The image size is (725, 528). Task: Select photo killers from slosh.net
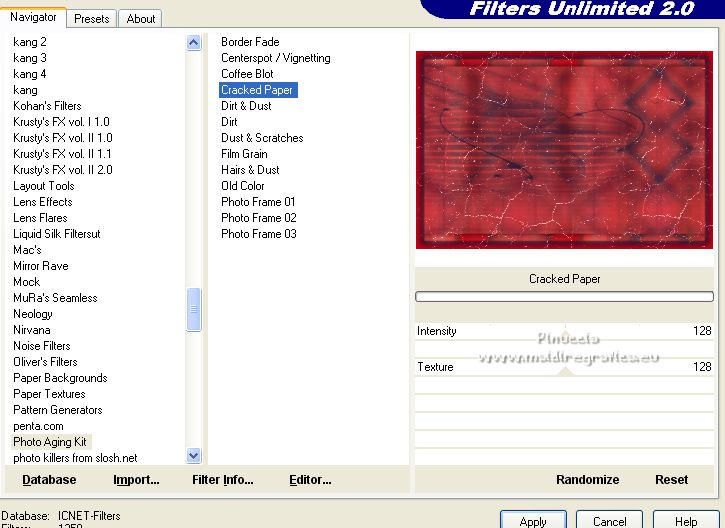[x=75, y=458]
